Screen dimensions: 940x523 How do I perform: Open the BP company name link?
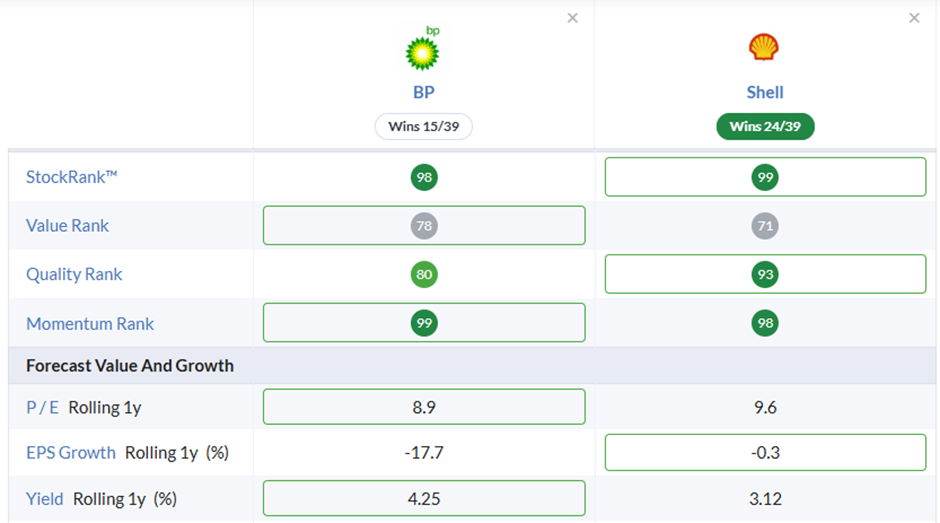(x=424, y=92)
